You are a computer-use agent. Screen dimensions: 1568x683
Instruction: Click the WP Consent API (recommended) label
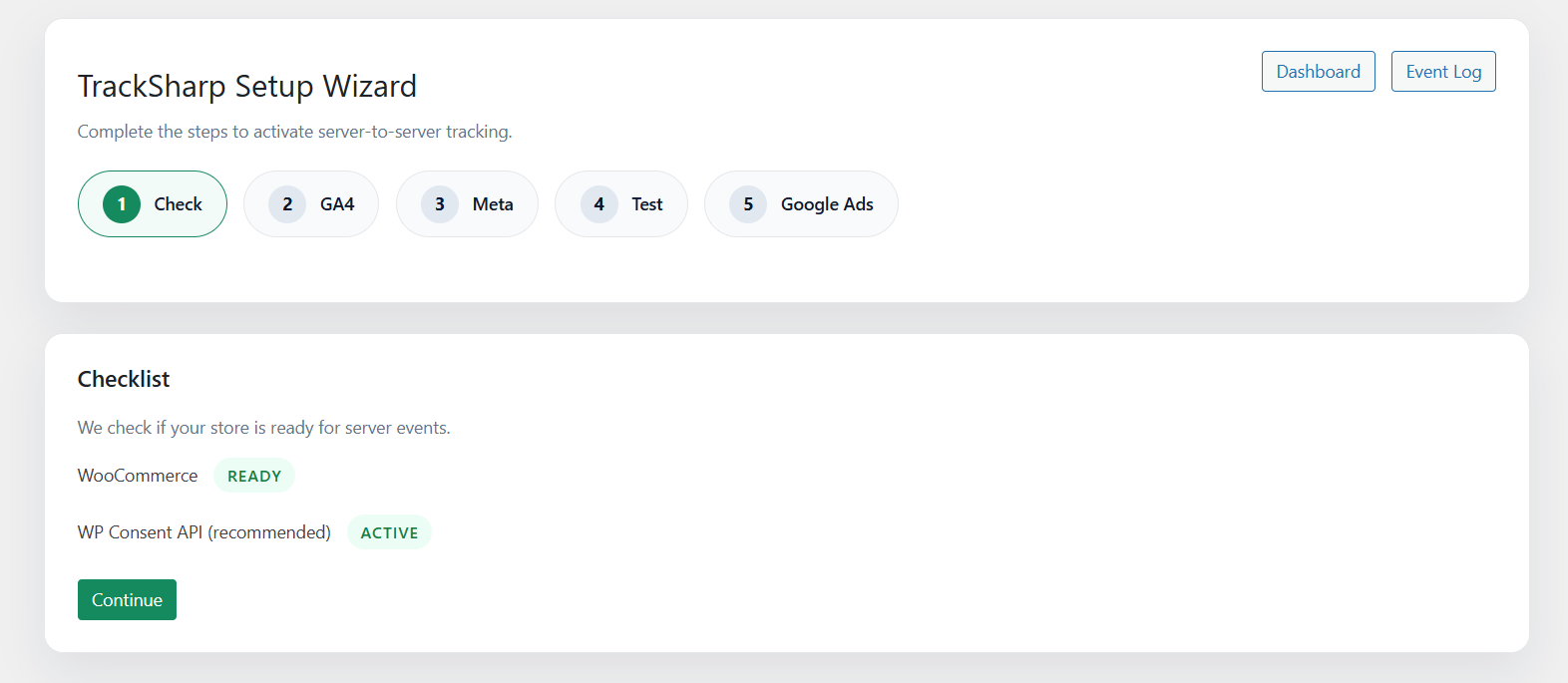click(x=204, y=531)
